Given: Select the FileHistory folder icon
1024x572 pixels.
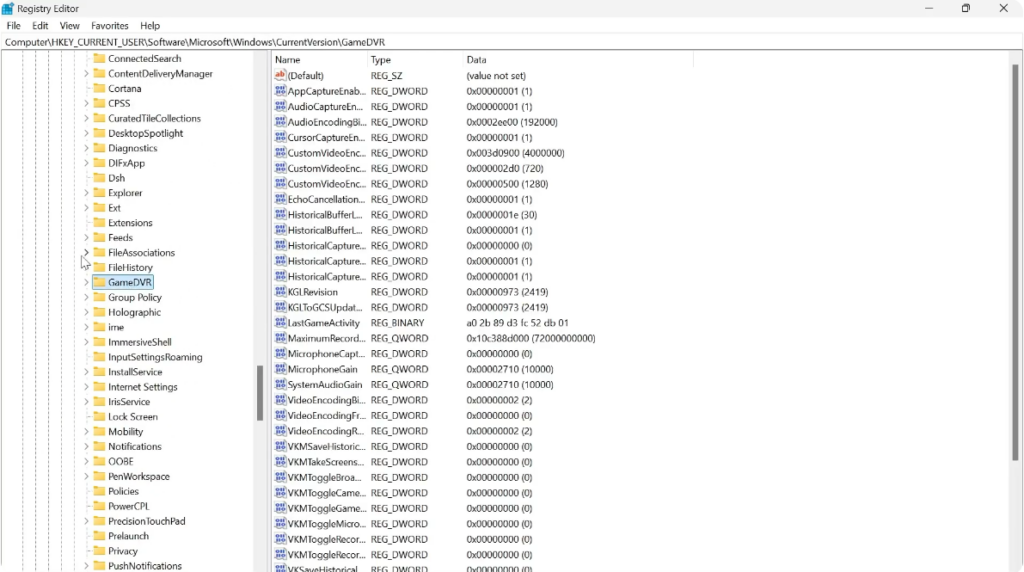Looking at the screenshot, I should point(99,267).
